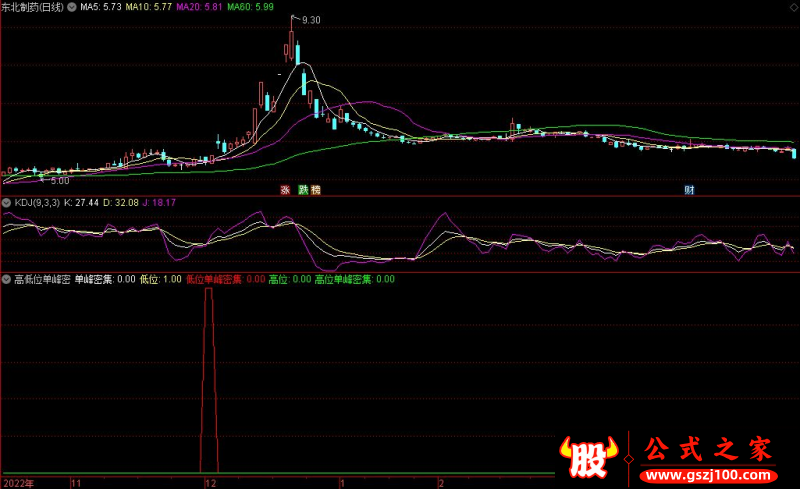Click the green 跌 event marker icon

[x=301, y=190]
